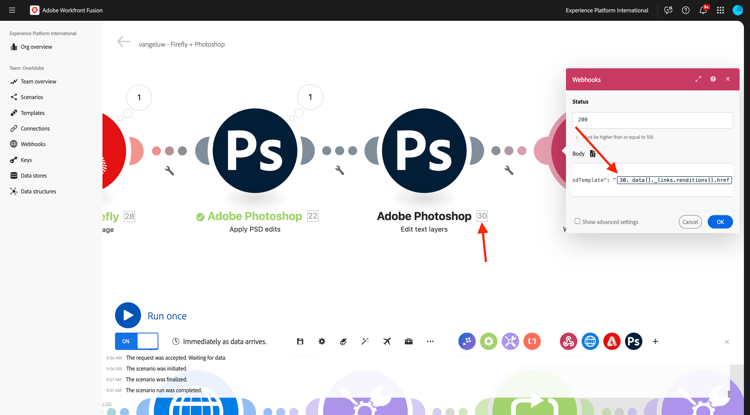Open the bubble above Apply PSD edits
This screenshot has height=415, width=750.
310,97
